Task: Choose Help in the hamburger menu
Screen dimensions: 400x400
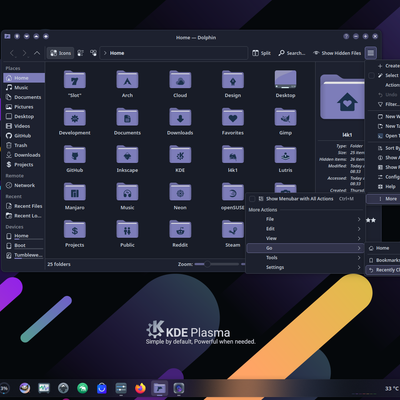Action: (383, 187)
